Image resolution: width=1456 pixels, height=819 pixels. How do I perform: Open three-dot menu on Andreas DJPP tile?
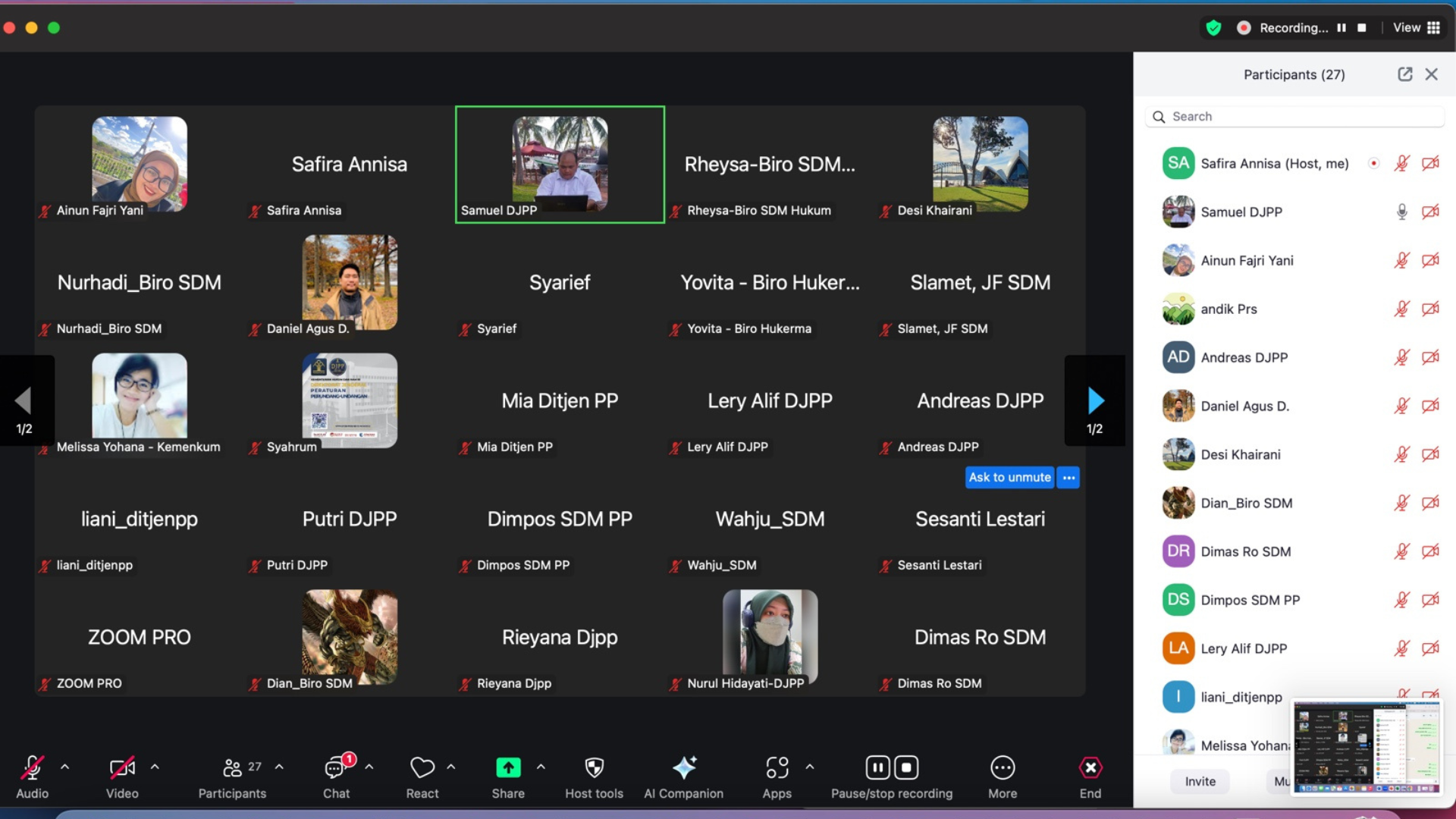(x=1069, y=477)
